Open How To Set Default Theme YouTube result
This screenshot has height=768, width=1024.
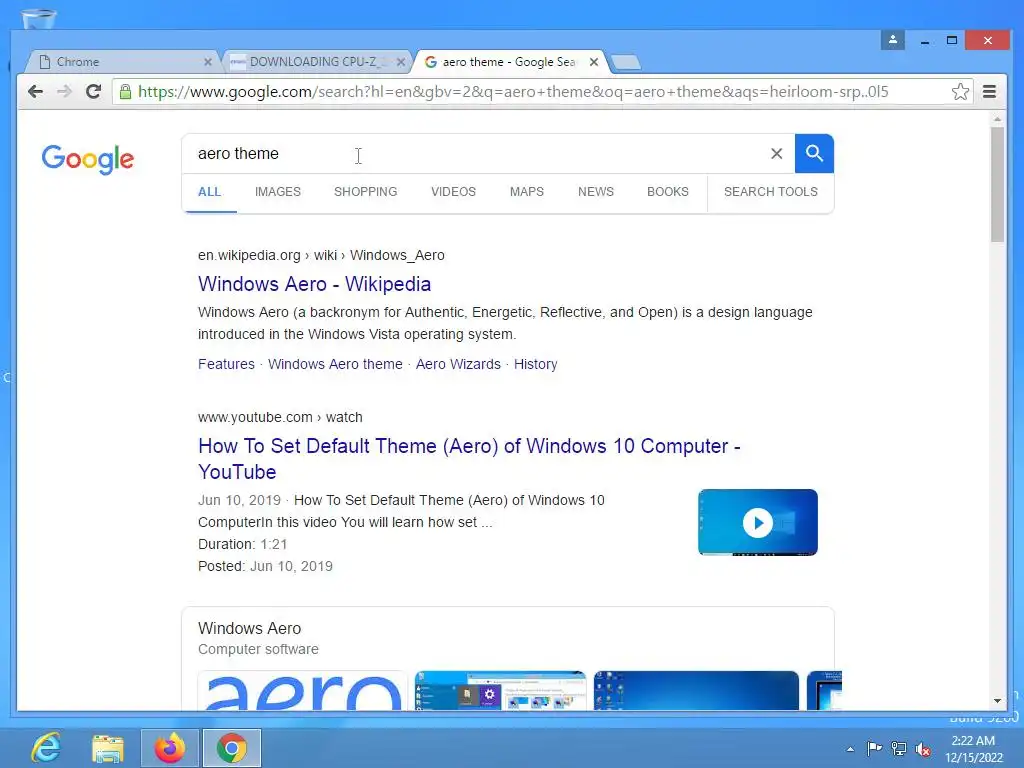(469, 458)
